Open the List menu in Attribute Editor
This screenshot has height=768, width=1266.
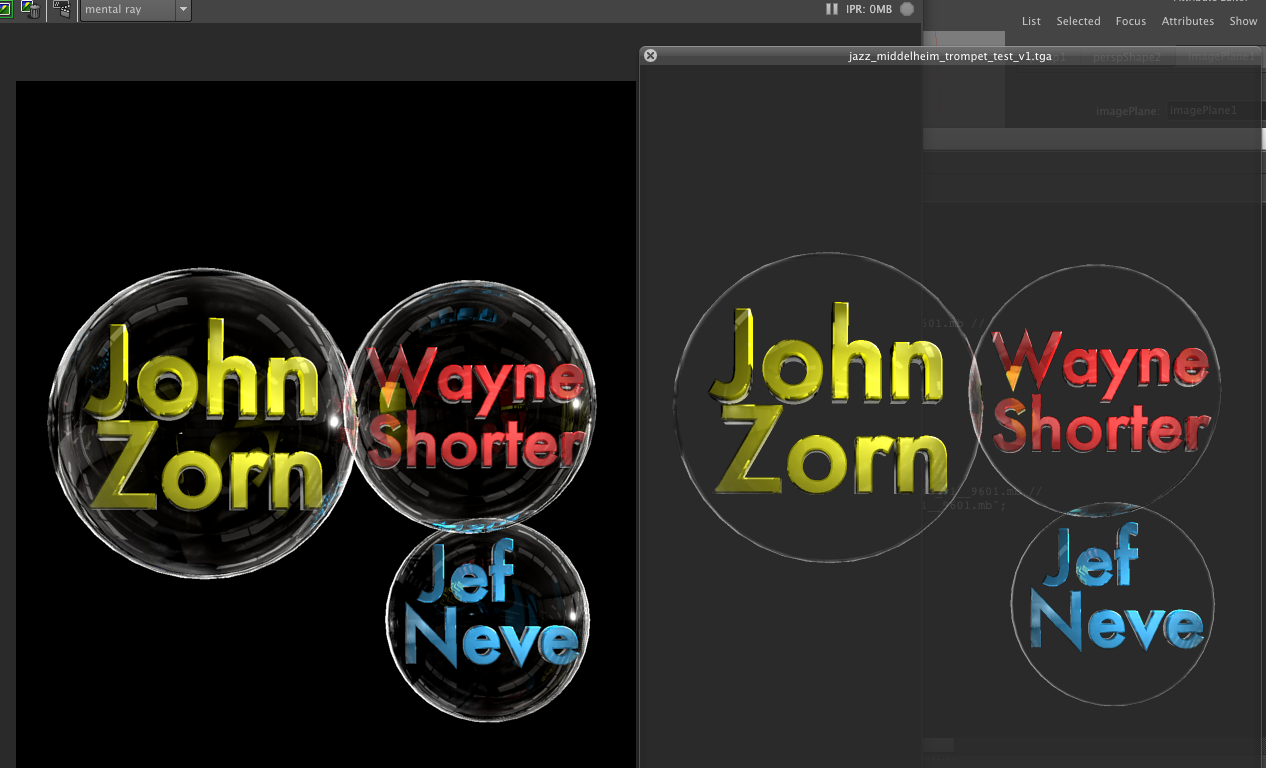click(1031, 21)
